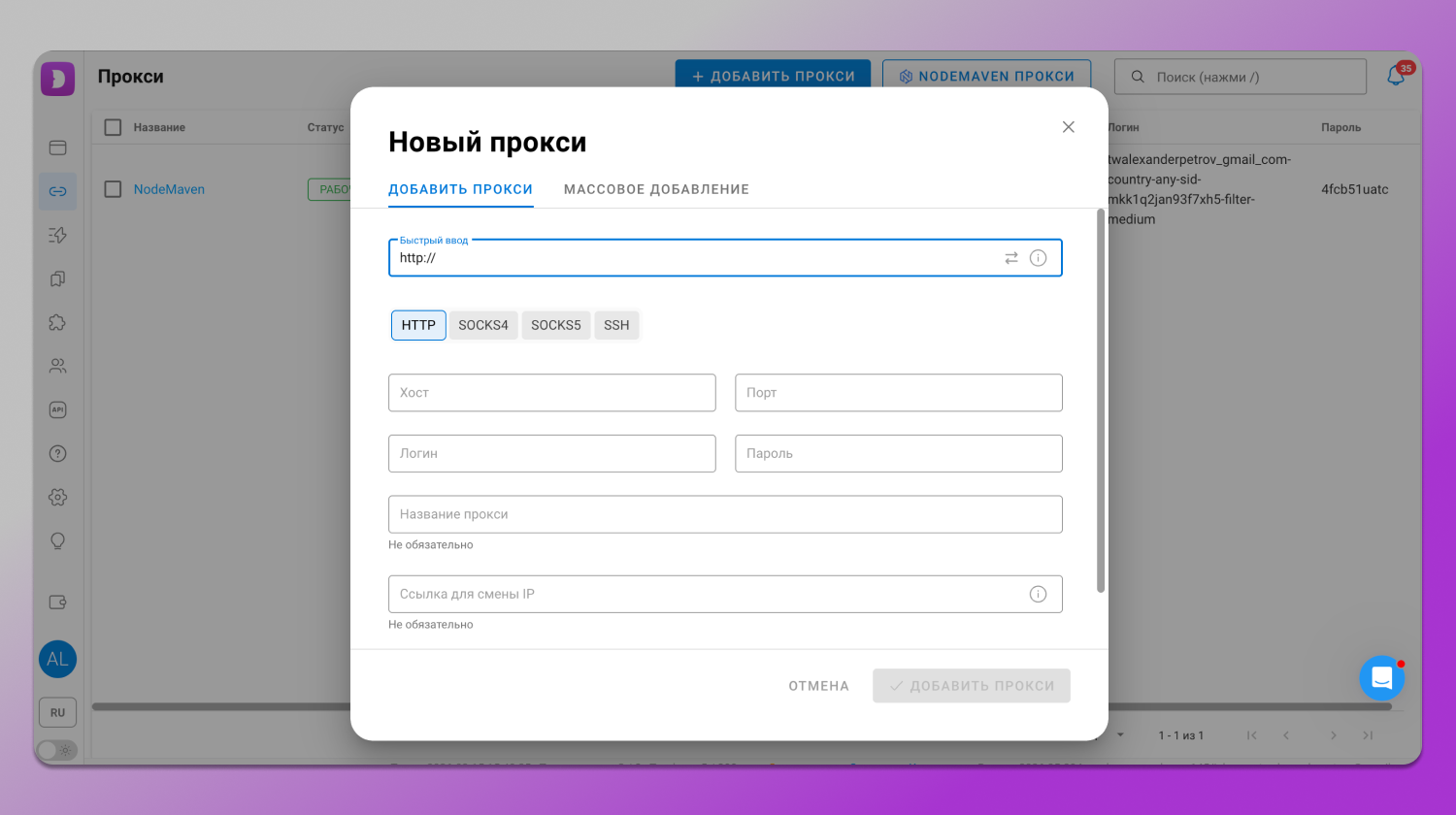Open the API section from the sidebar

point(57,409)
